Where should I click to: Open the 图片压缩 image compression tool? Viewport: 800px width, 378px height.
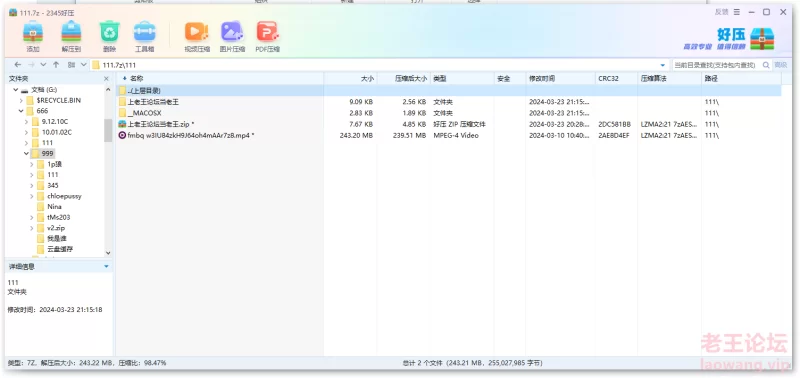232,32
